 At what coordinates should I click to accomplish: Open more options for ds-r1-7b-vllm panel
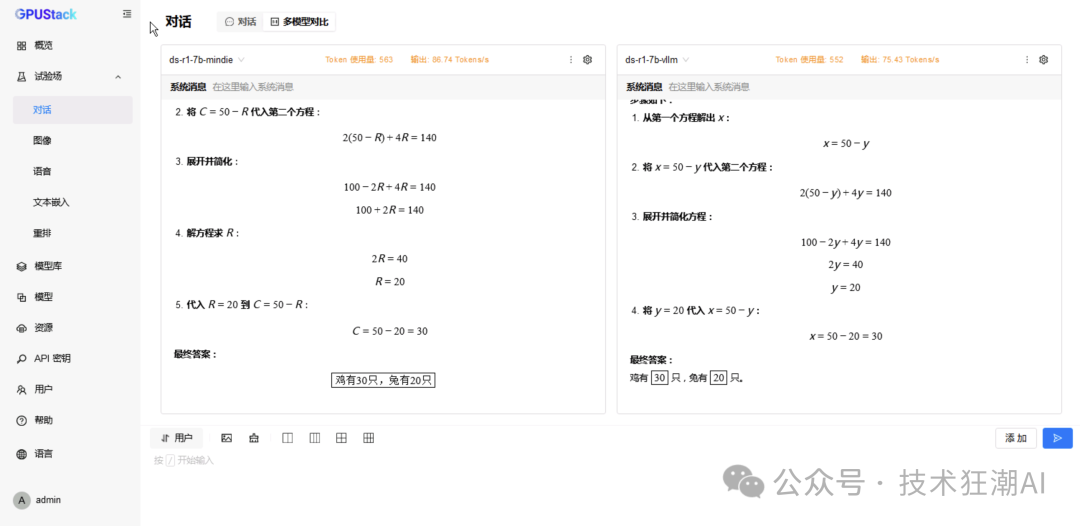[x=1027, y=60]
